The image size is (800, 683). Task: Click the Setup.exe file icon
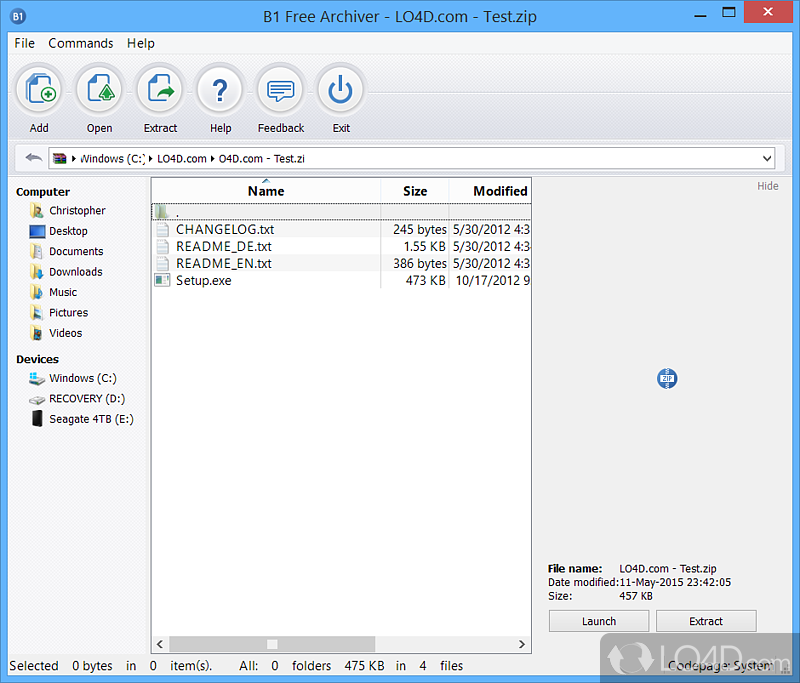pos(162,280)
